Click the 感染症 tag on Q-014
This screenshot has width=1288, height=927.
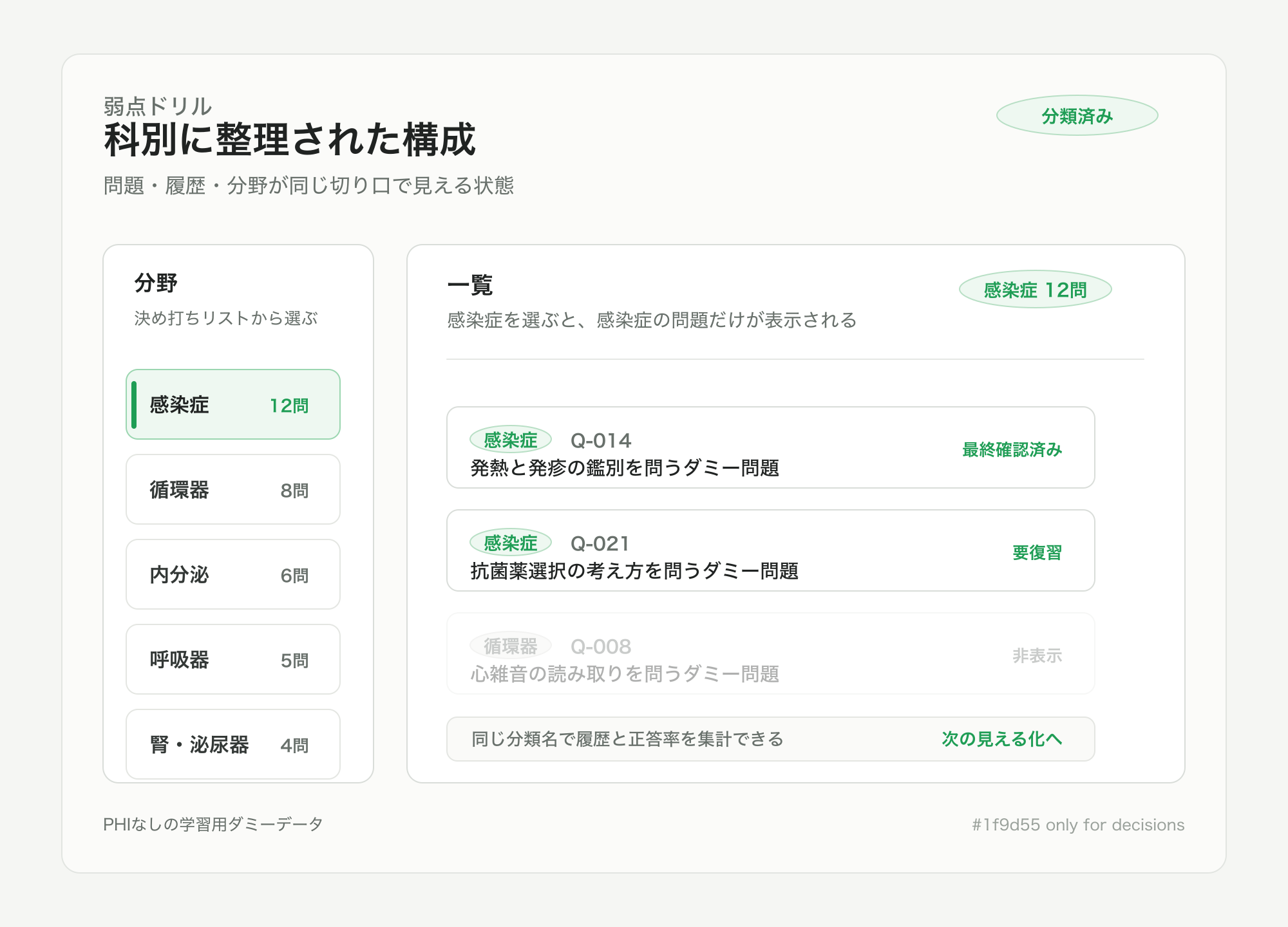(x=511, y=440)
